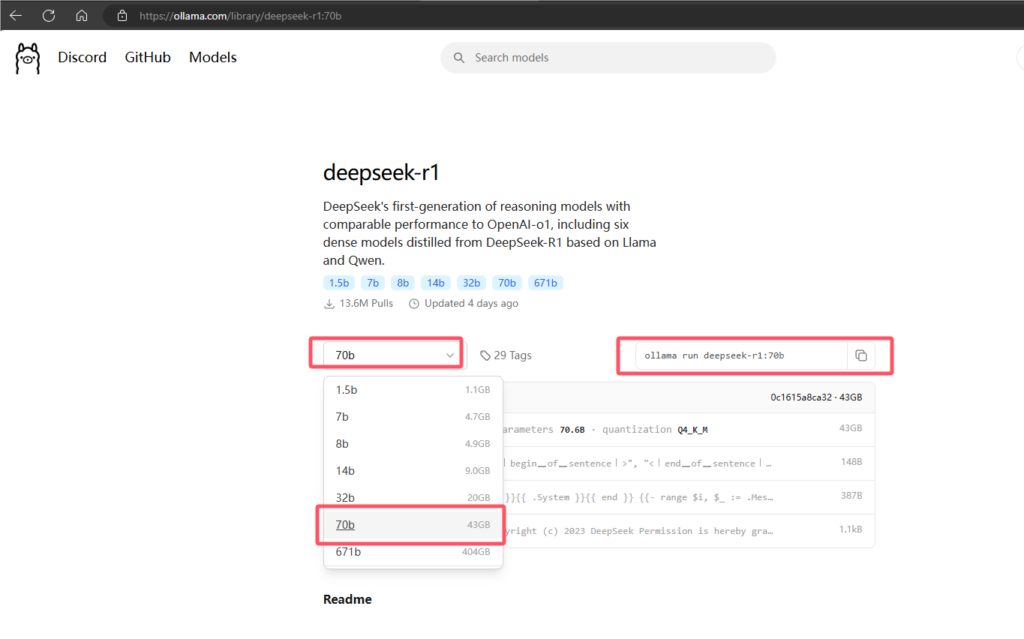Screen dimensions: 1024x639
Task: Choose 671b 404GB from dropdown list
Action: pyautogui.click(x=413, y=552)
